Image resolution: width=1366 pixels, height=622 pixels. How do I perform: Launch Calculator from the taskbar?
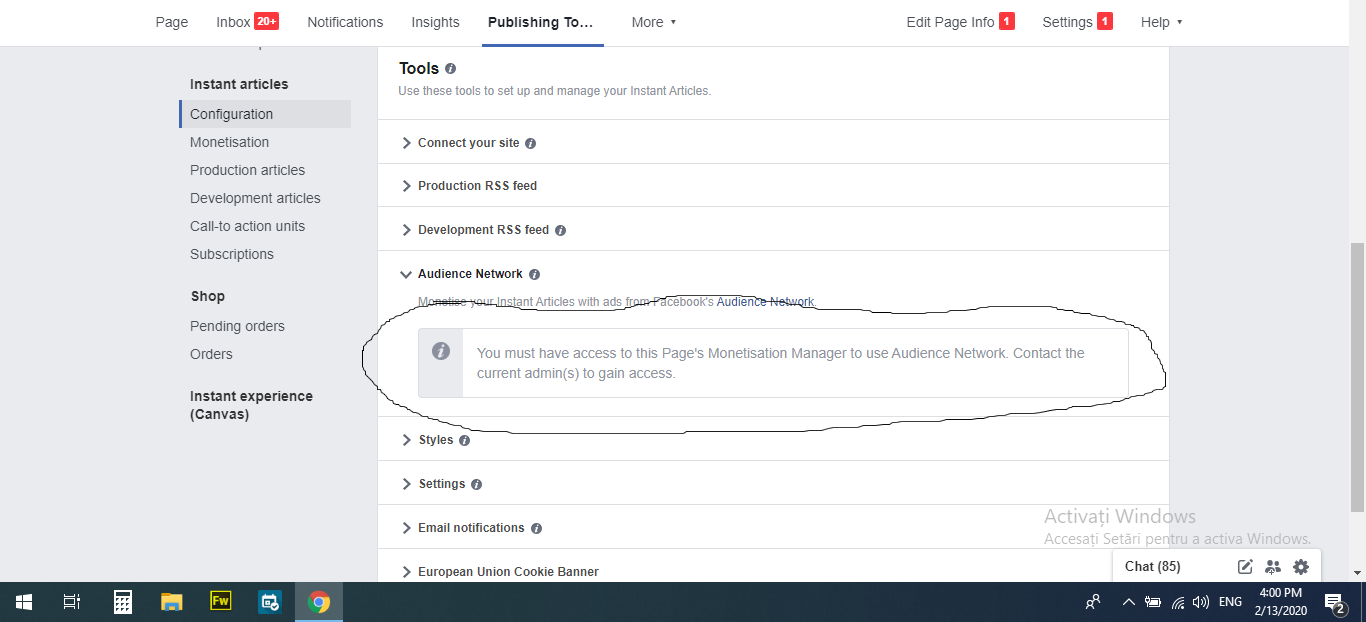pos(123,602)
